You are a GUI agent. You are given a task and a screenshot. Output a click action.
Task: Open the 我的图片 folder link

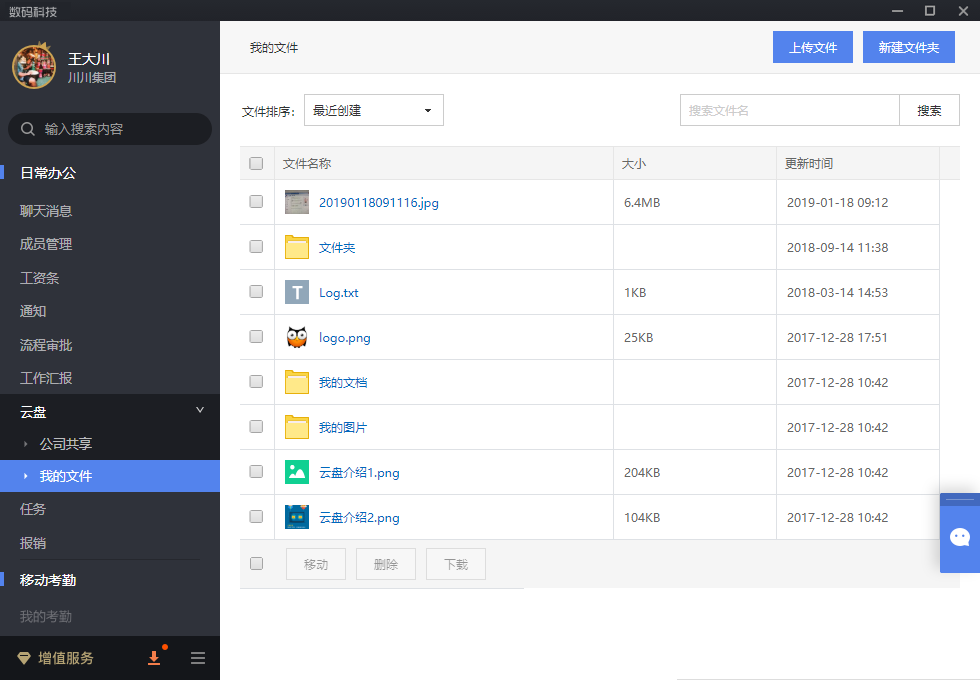[x=343, y=428]
